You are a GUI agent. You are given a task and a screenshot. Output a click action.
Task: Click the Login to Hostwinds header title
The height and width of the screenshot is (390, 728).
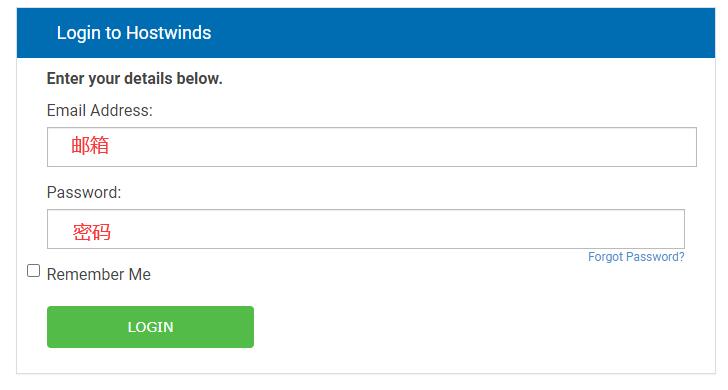pos(134,33)
